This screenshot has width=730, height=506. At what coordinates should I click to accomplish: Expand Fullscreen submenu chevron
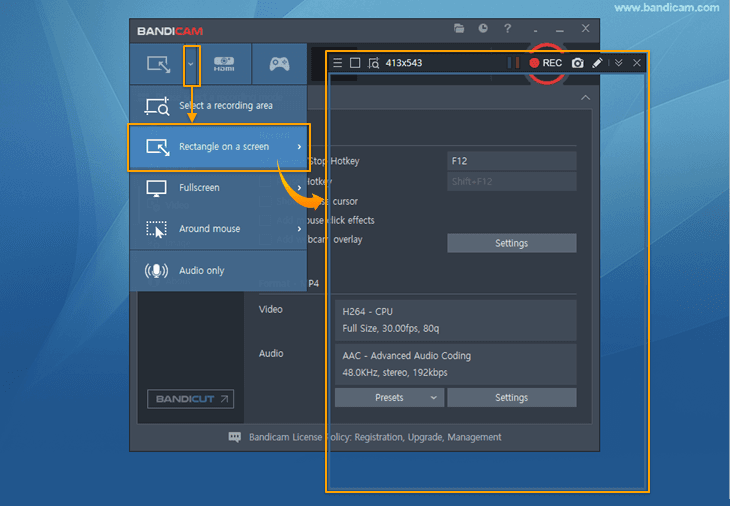299,188
